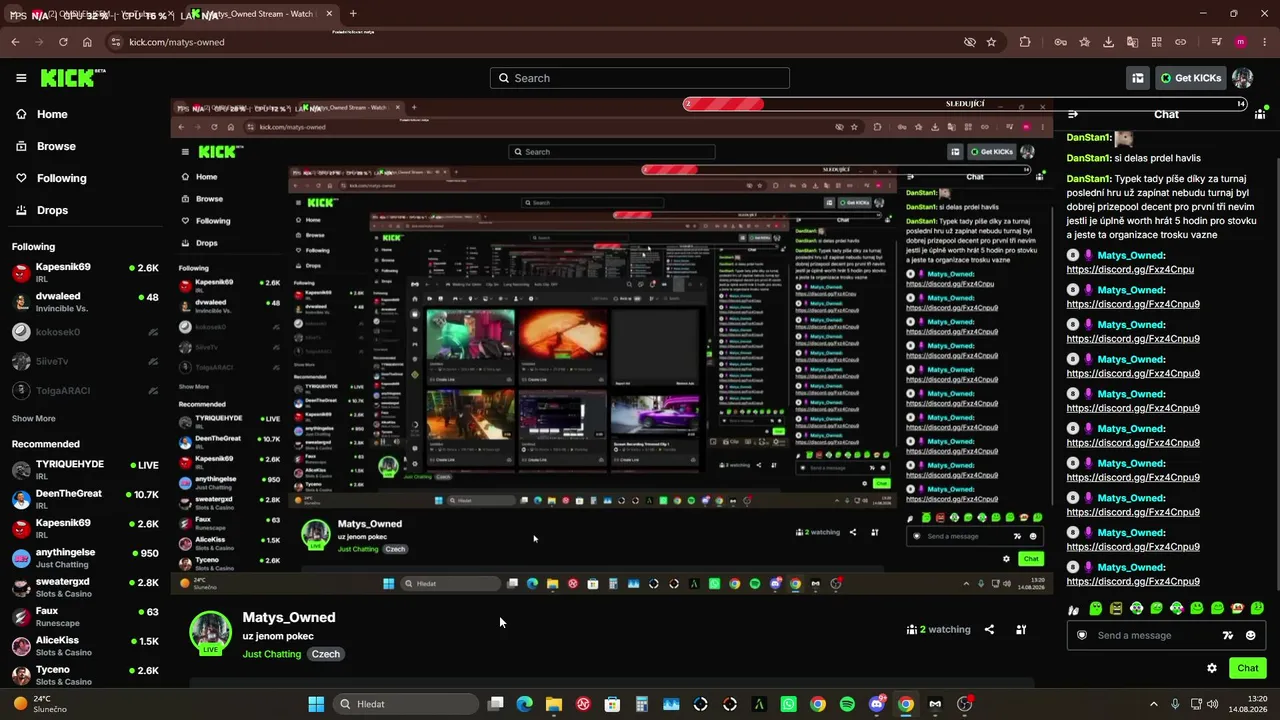1280x720 pixels.
Task: Send message with the green Chat button
Action: (x=1248, y=668)
